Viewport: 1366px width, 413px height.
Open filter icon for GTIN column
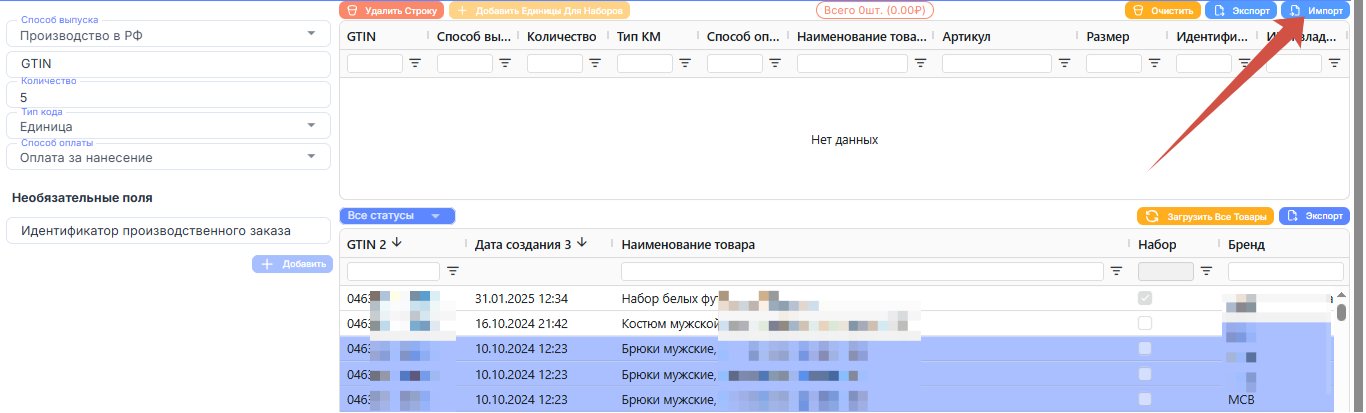[x=415, y=63]
